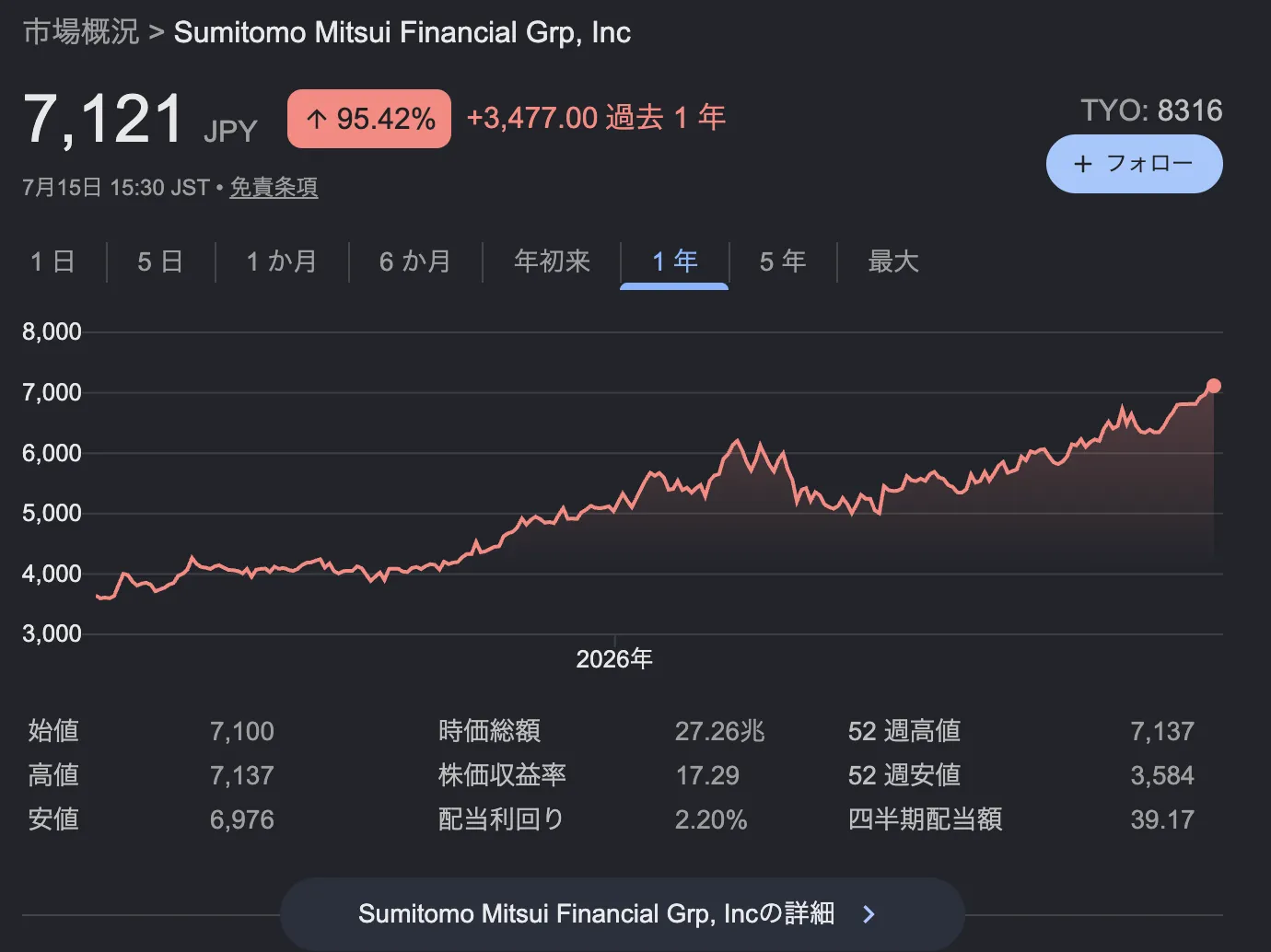The image size is (1271, 952).
Task: Click the 7月15日 15:30 JST timestamp
Action: pos(116,188)
